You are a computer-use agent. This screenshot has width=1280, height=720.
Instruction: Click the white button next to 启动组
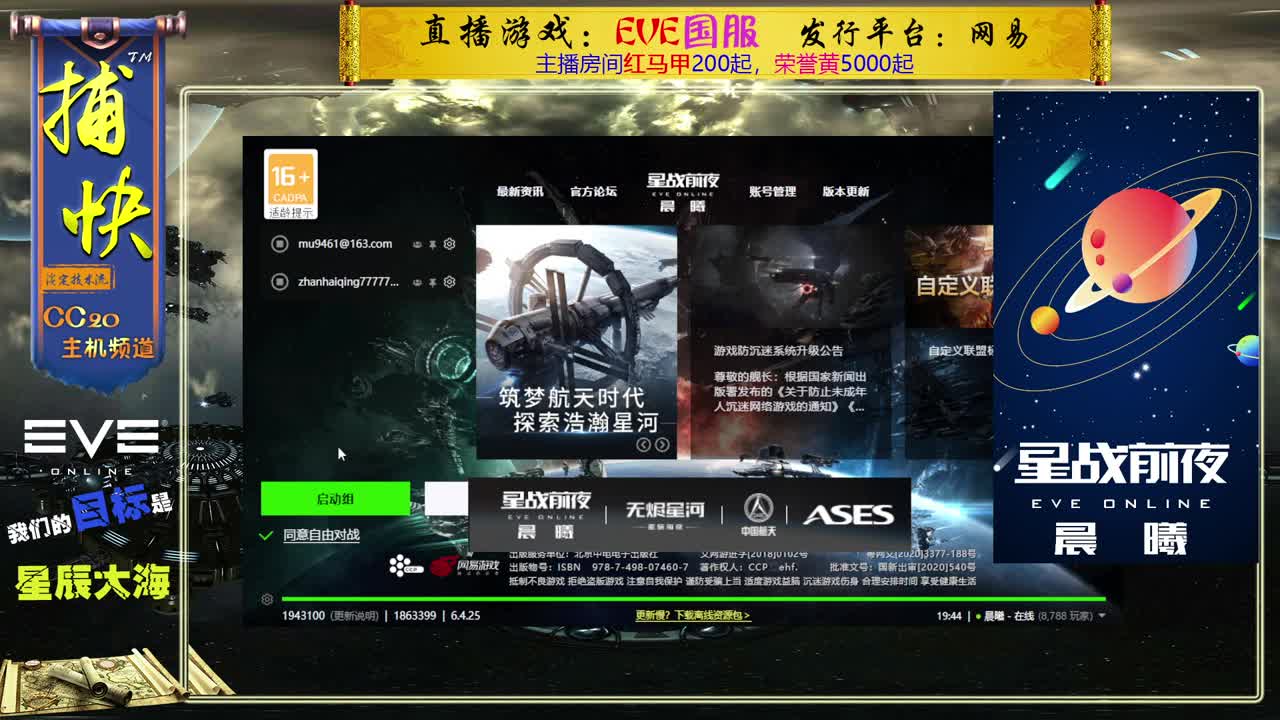click(446, 499)
